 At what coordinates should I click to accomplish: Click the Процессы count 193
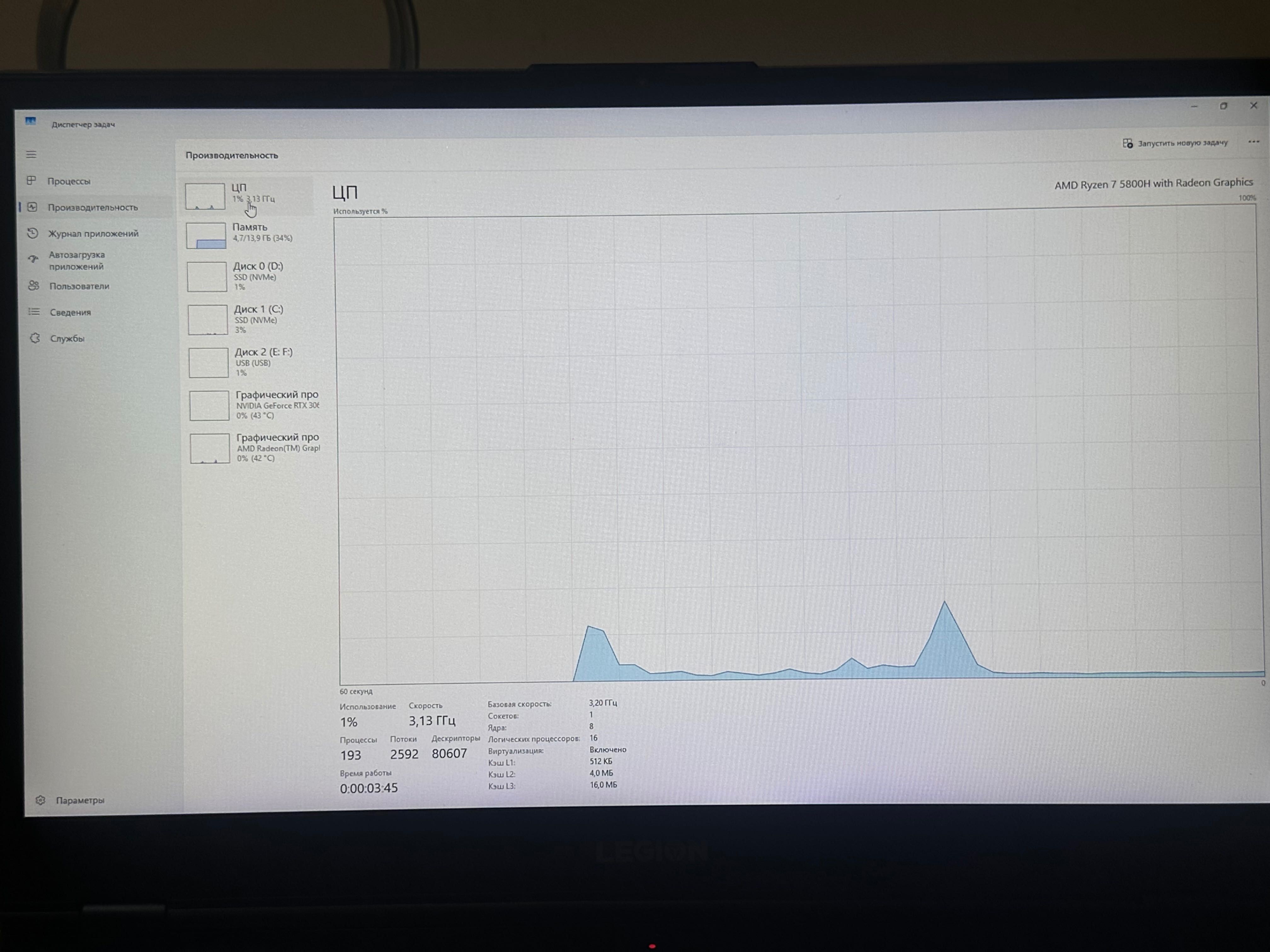(x=350, y=755)
